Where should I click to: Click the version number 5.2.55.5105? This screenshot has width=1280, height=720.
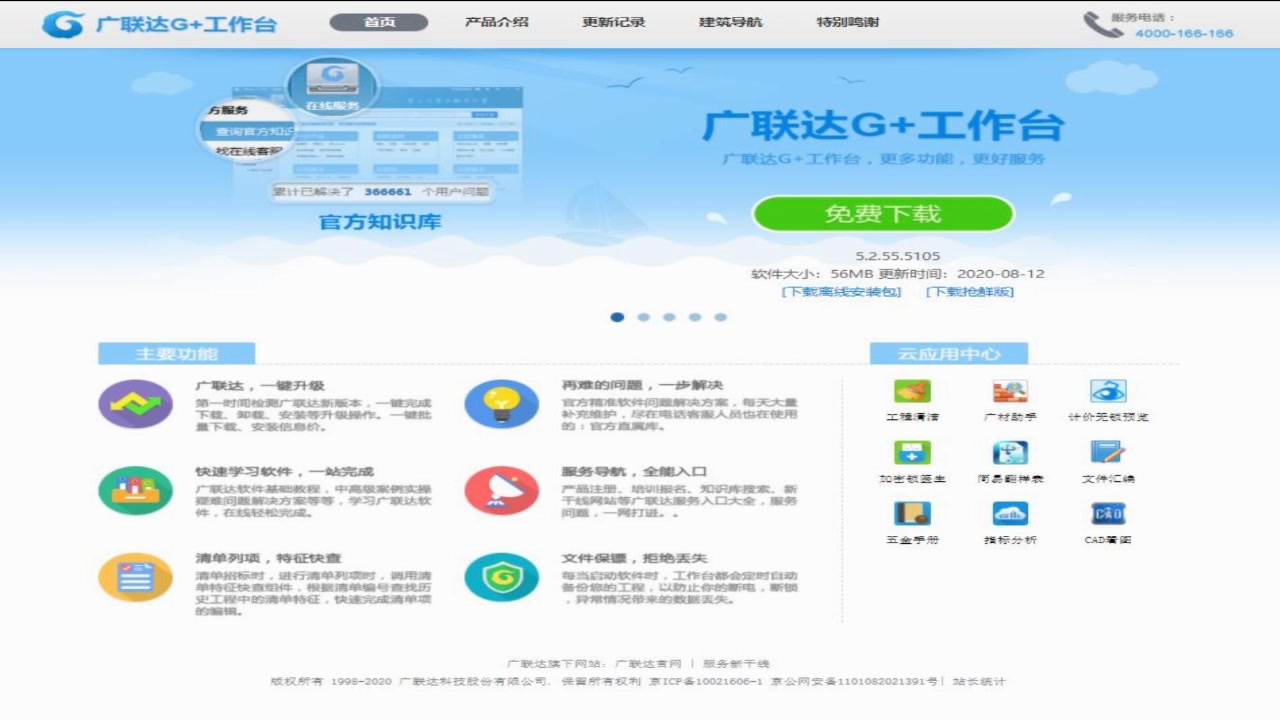tap(898, 256)
